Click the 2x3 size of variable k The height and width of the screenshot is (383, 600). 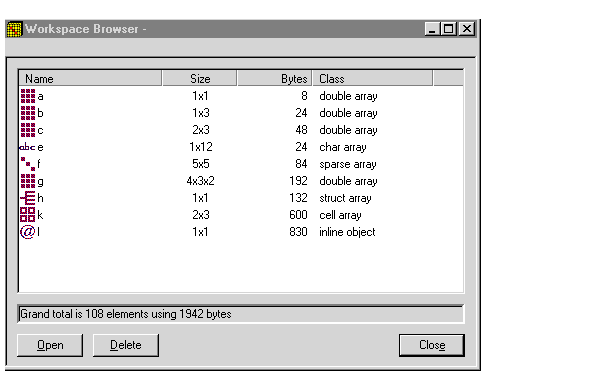point(201,215)
